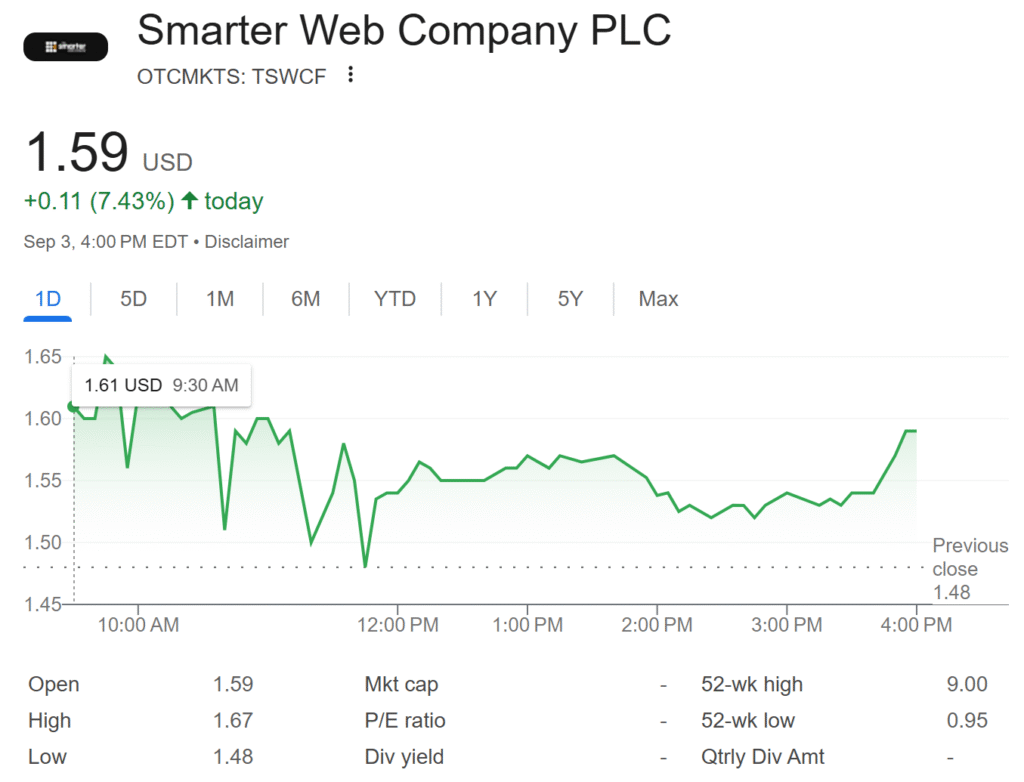Viewport: 1024px width, 782px height.
Task: Click the Mkt cap label
Action: pyautogui.click(x=401, y=685)
